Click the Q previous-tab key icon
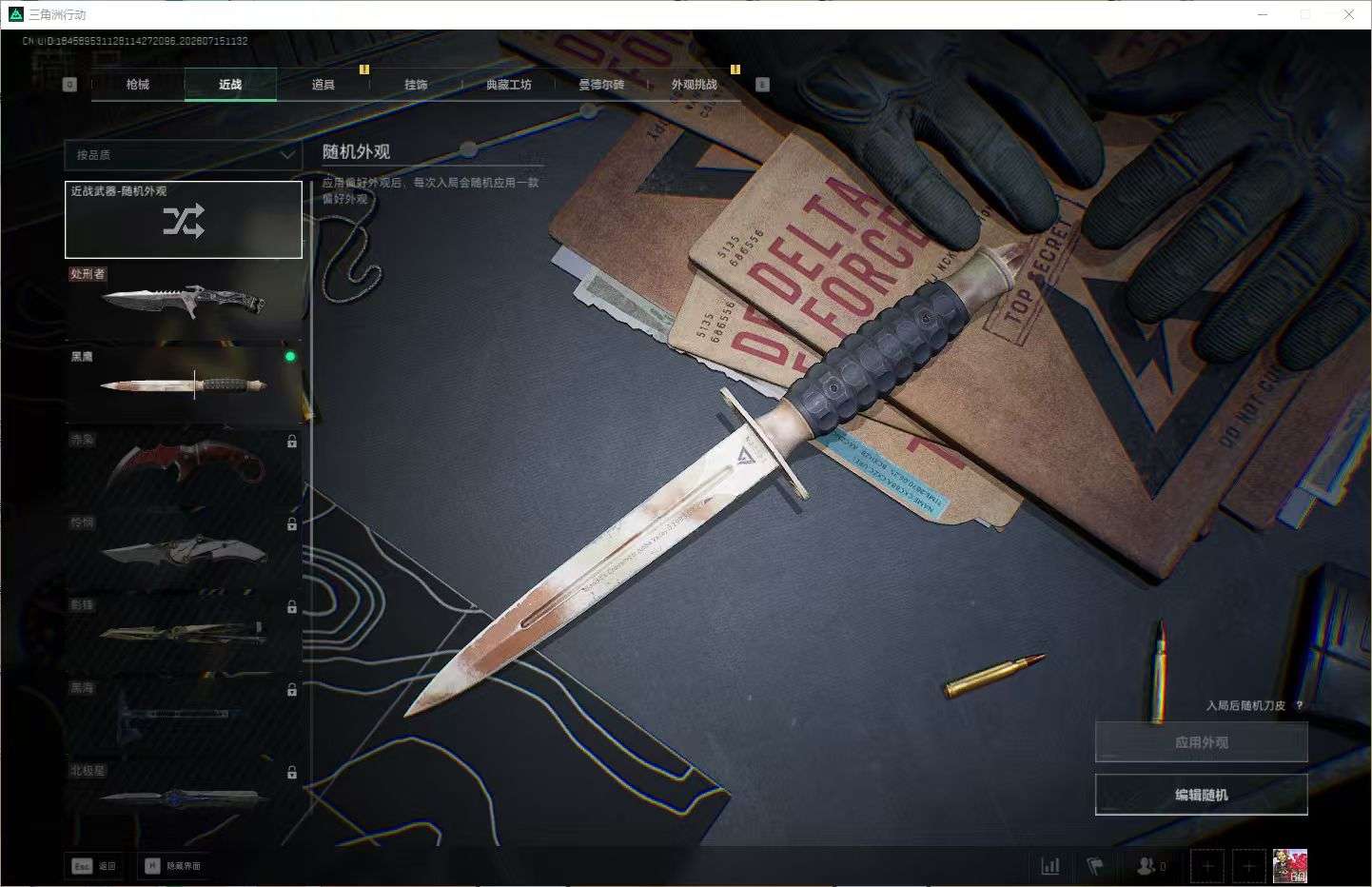 pyautogui.click(x=69, y=85)
